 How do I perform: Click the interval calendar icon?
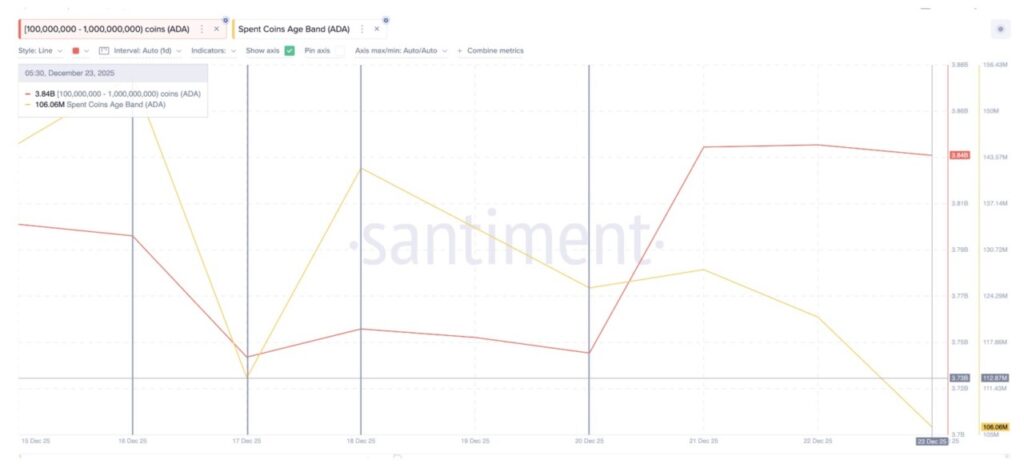(x=103, y=50)
